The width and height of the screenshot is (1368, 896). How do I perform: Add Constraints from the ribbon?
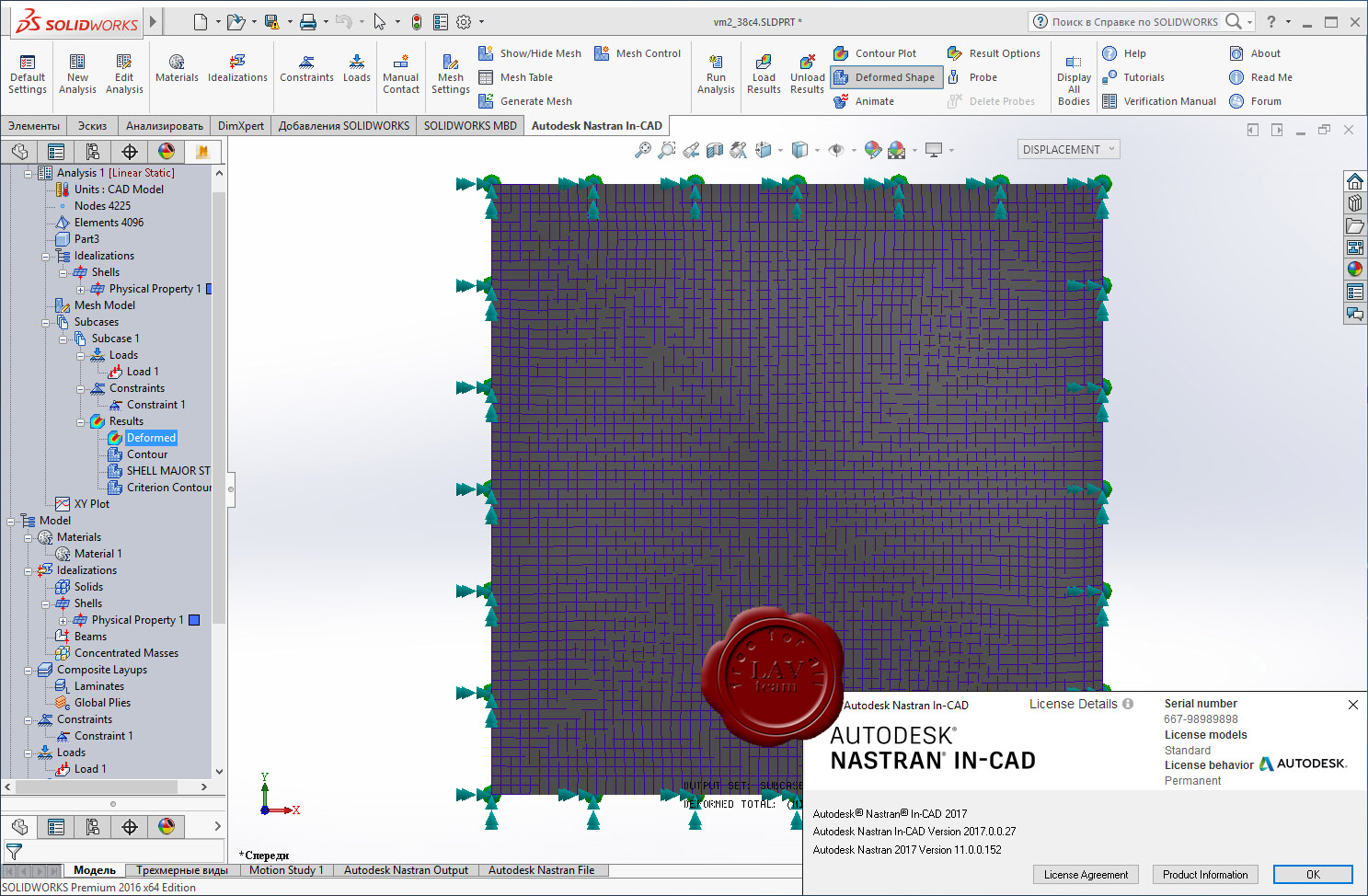pyautogui.click(x=306, y=69)
